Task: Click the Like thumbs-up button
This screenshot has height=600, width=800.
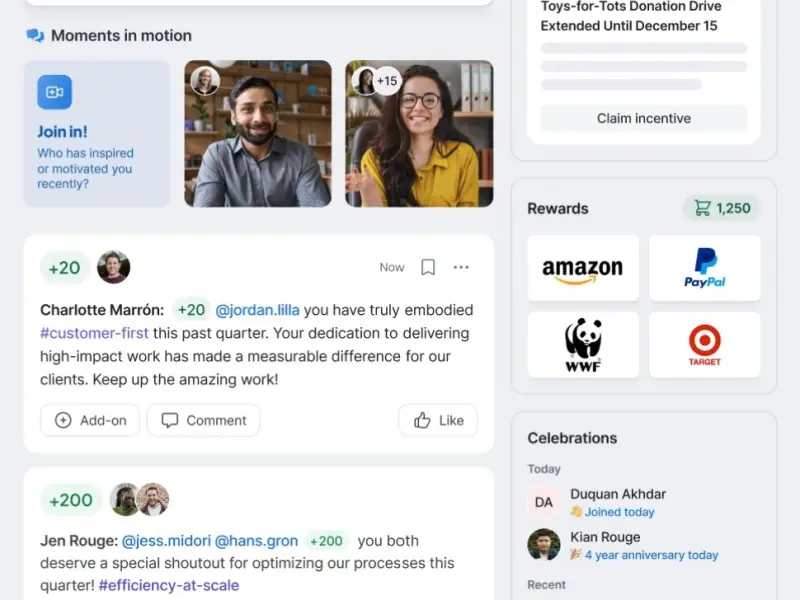Action: pyautogui.click(x=438, y=420)
